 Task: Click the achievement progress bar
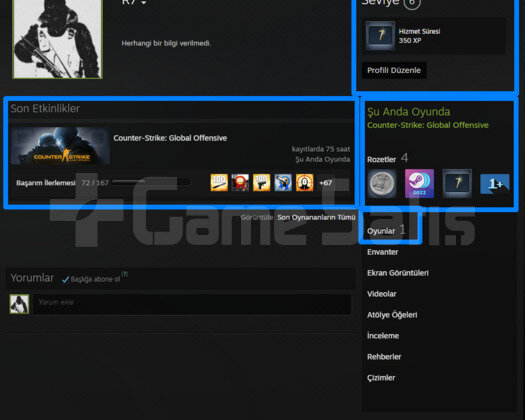(151, 183)
